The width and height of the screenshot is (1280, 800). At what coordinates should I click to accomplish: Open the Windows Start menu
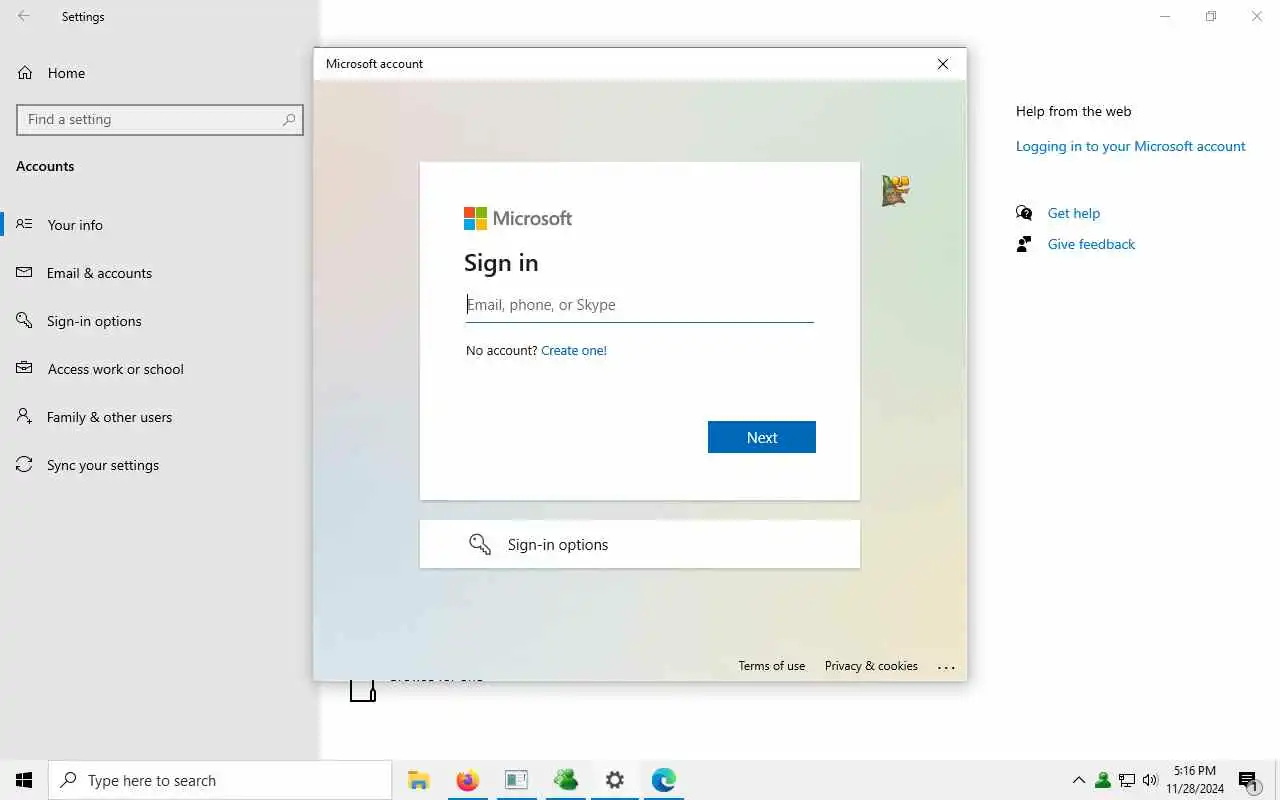click(x=24, y=780)
